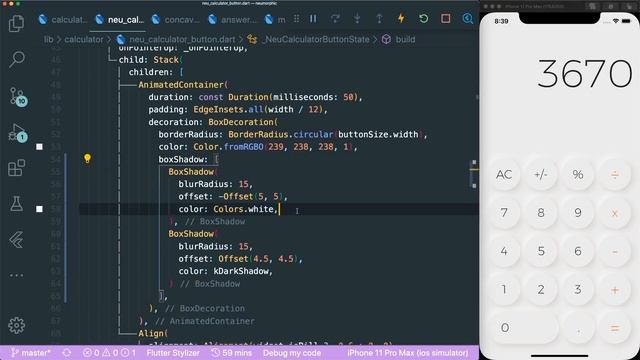Image resolution: width=640 pixels, height=360 pixels.
Task: Switch to the calculat.. editor tab
Action: coord(62,20)
